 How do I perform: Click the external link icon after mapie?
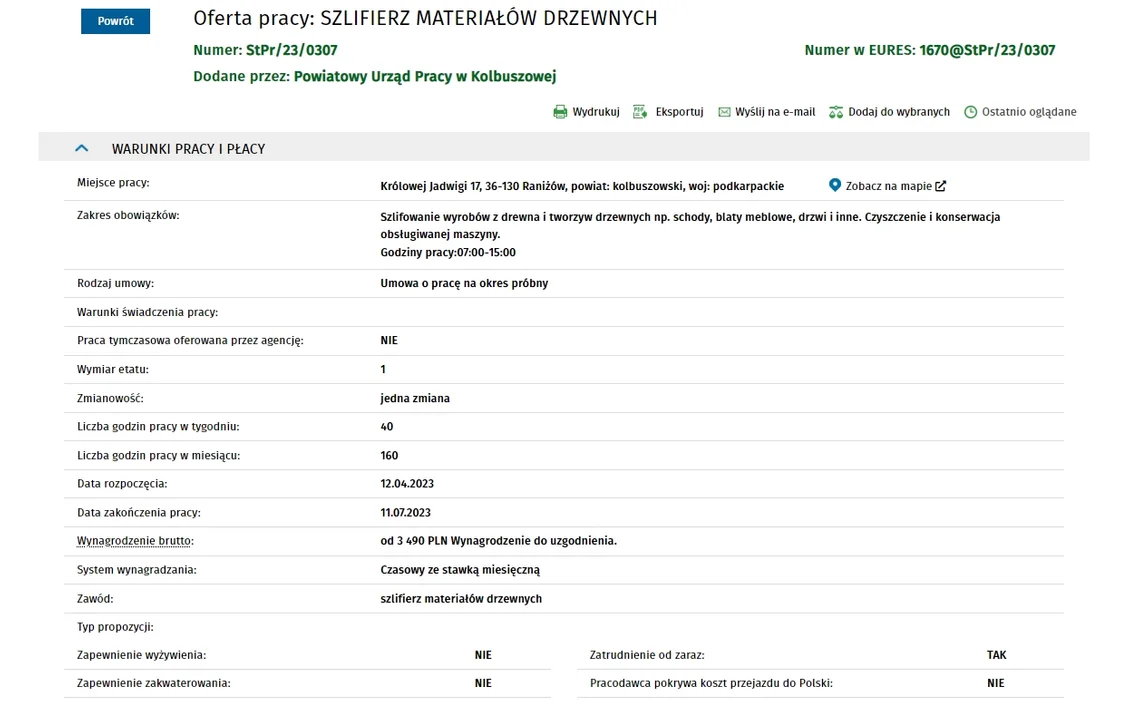click(x=941, y=186)
